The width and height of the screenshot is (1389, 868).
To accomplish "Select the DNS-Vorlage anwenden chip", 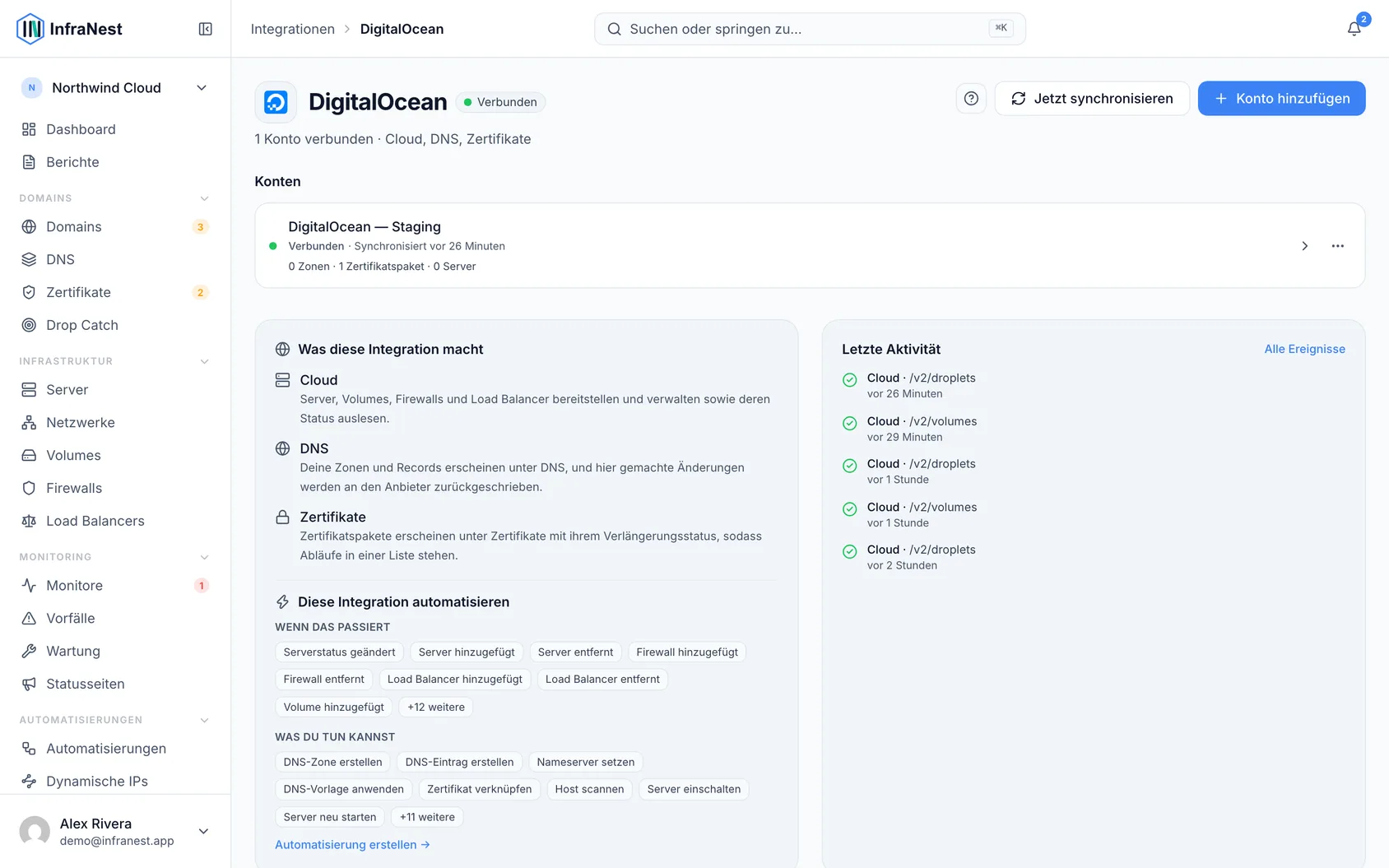I will [343, 789].
